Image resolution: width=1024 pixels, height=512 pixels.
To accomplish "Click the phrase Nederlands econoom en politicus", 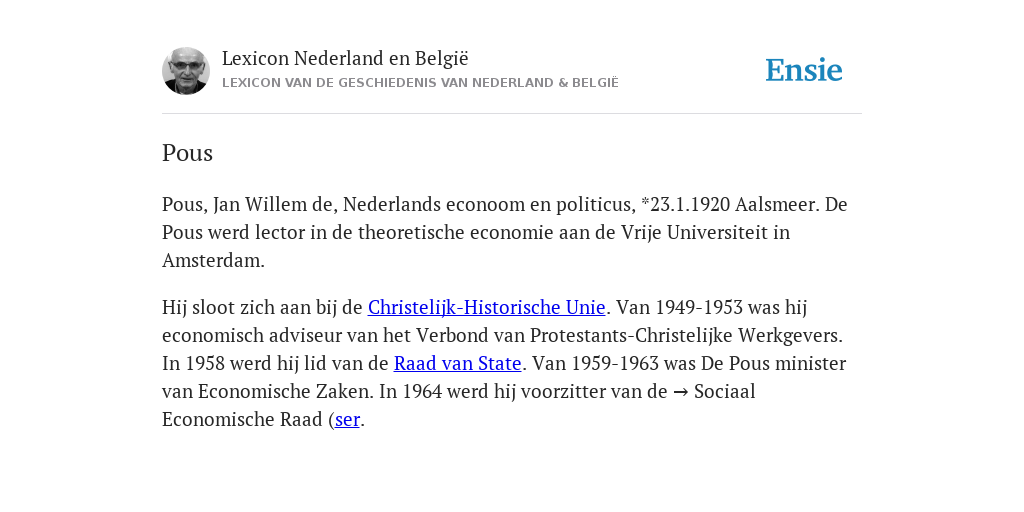I will (x=489, y=204).
